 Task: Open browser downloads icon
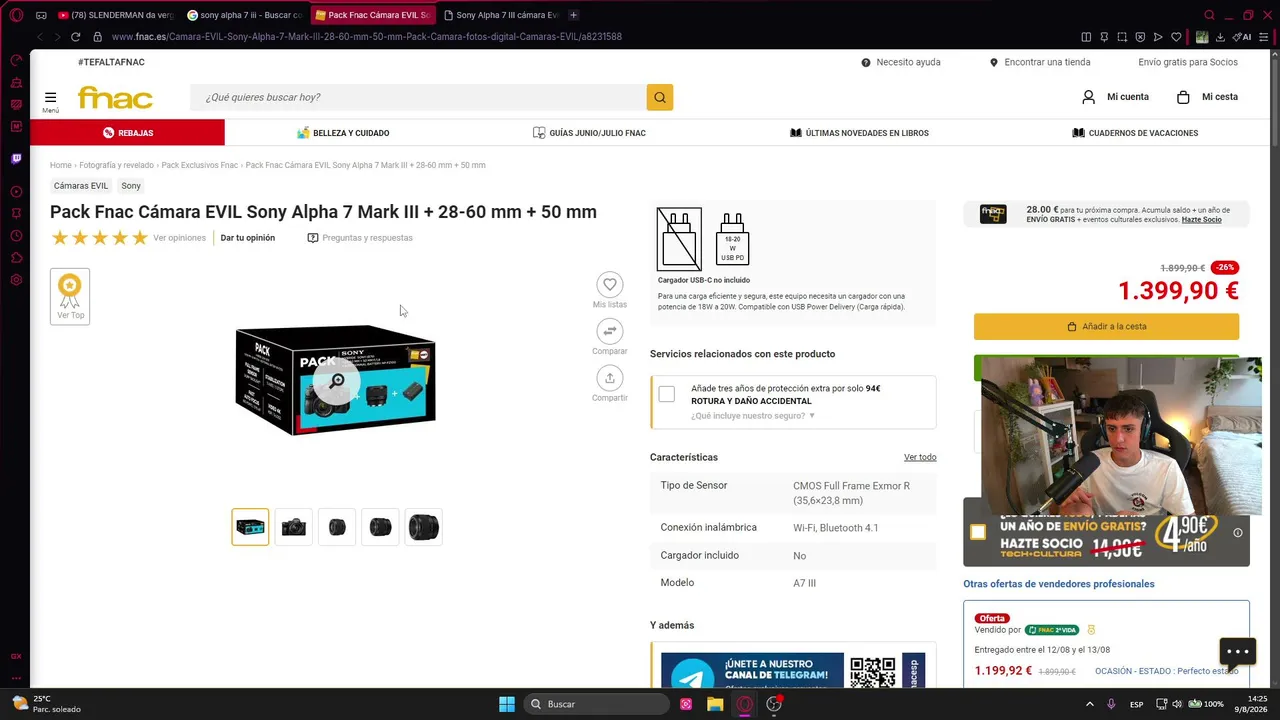tap(1221, 37)
